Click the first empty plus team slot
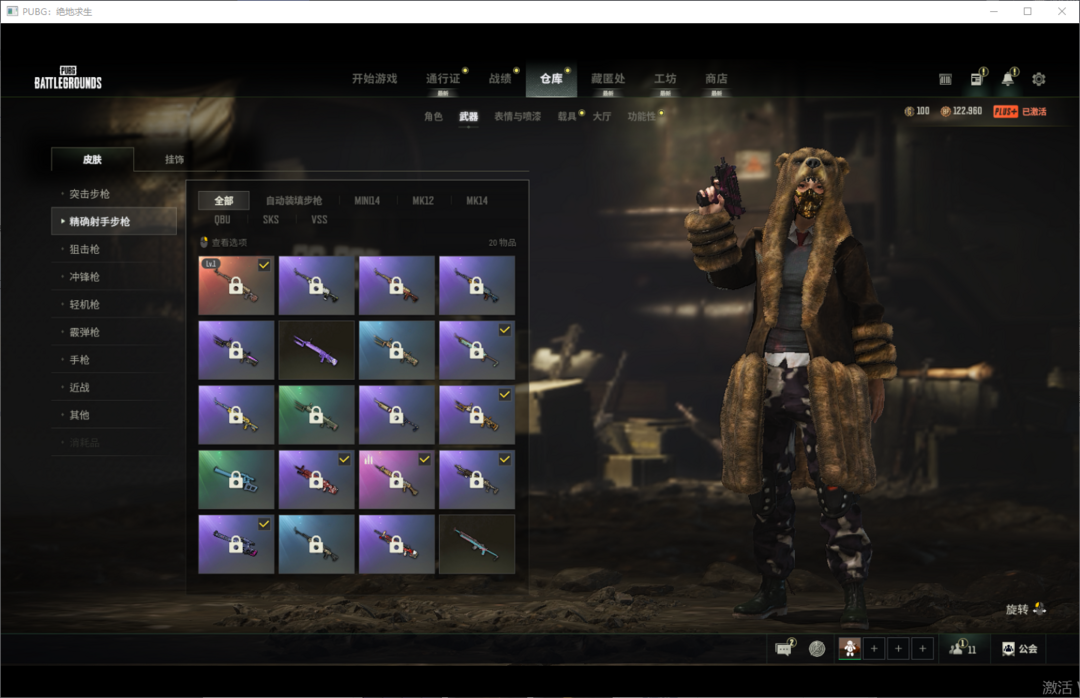Screen dimensions: 1080x698 [874, 648]
